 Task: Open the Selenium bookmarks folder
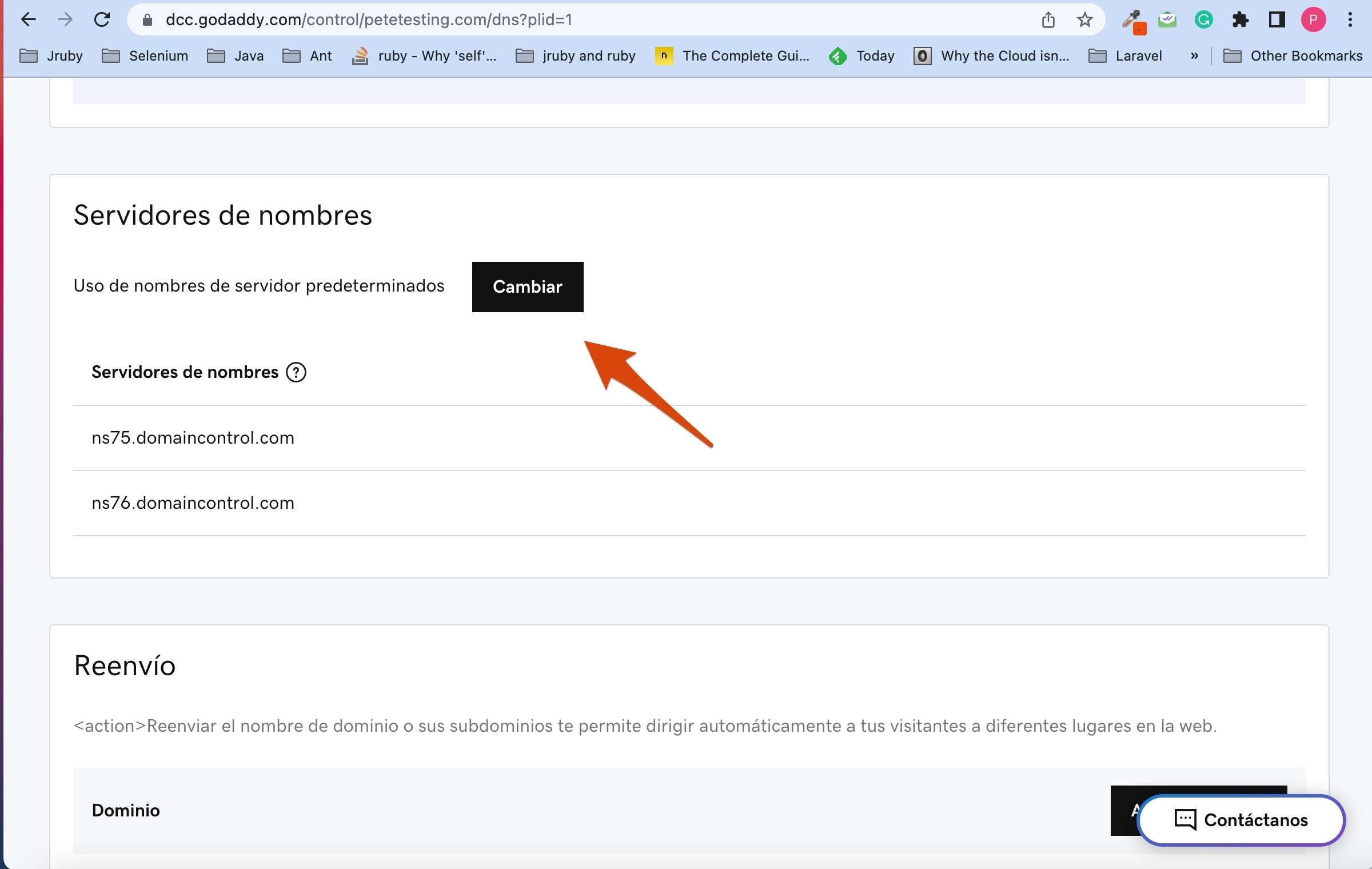[145, 56]
